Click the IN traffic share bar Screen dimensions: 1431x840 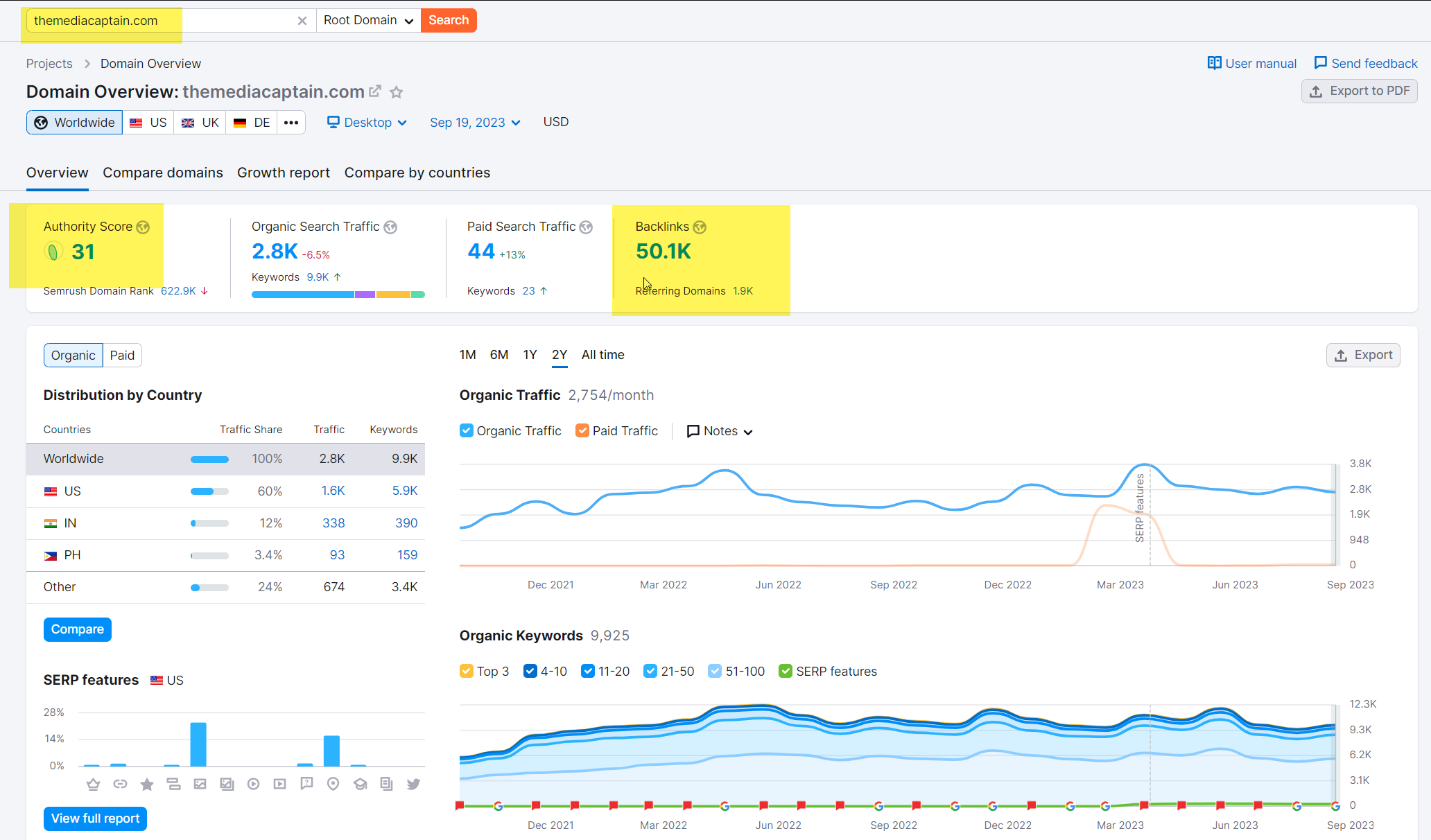[209, 523]
